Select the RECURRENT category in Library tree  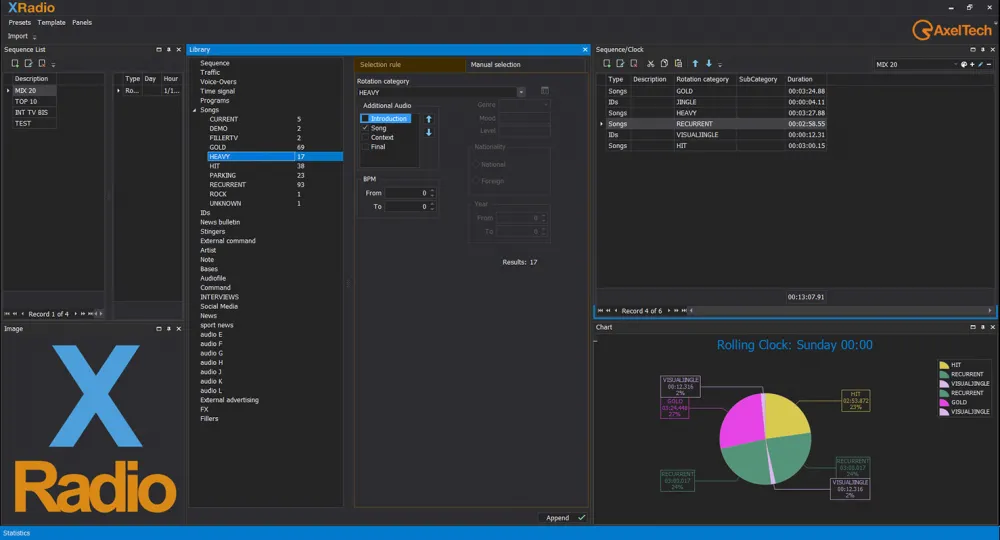227,185
